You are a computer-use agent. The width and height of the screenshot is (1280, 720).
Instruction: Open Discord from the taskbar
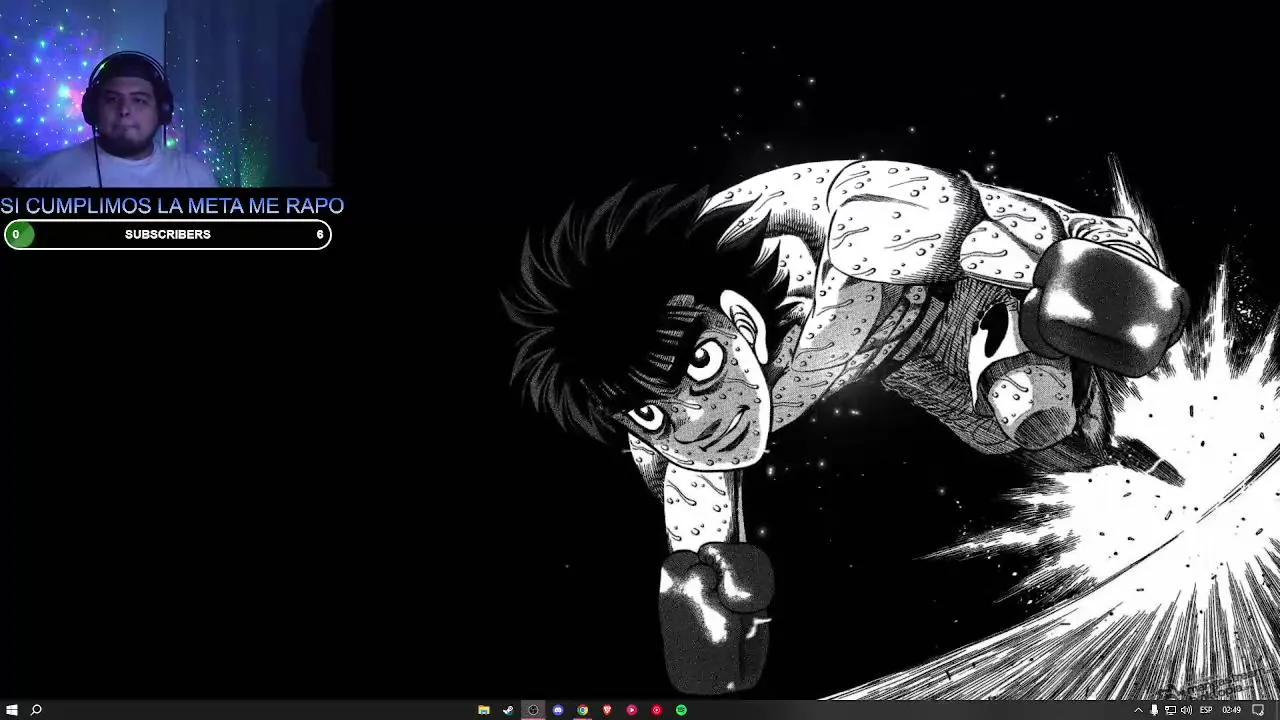(x=558, y=710)
